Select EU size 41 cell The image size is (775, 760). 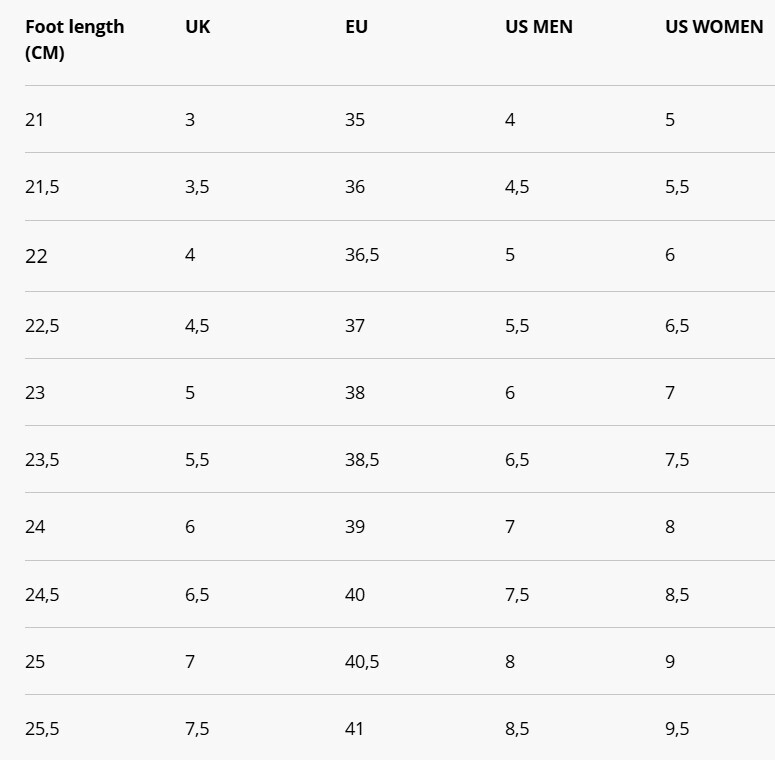[355, 729]
